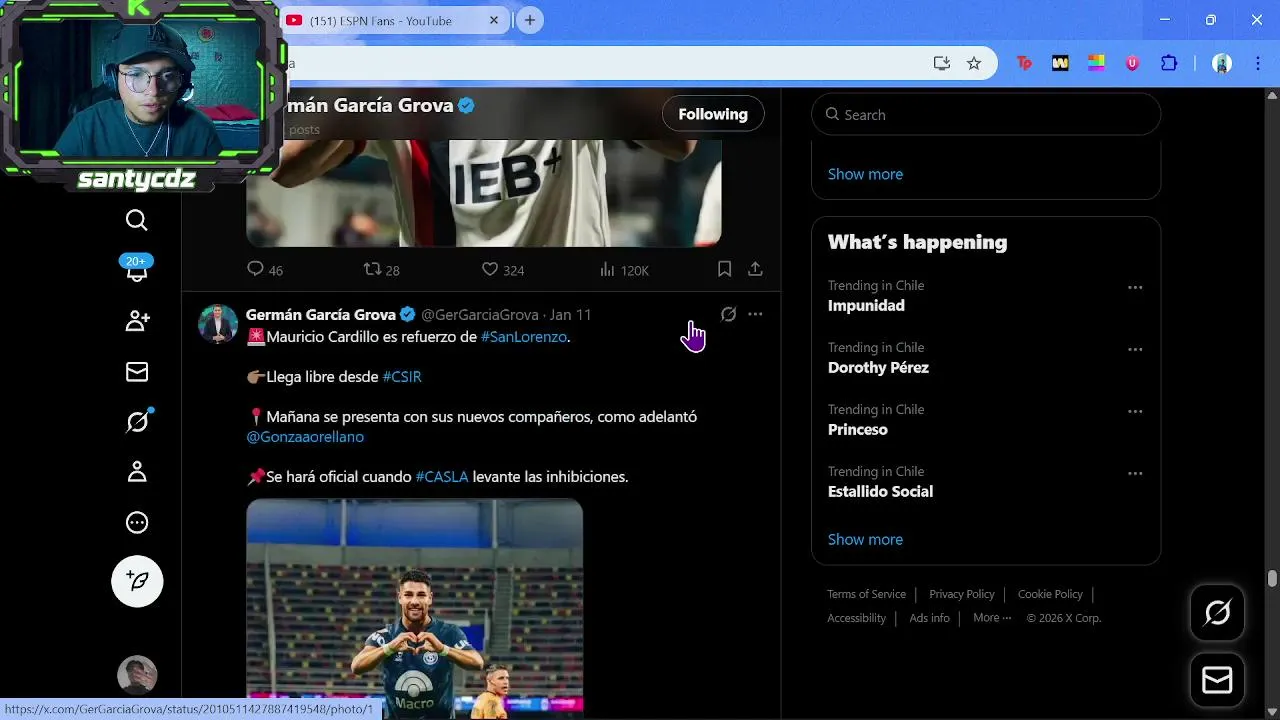Open the Explore search icon in sidebar
Viewport: 1280px width, 720px height.
(x=137, y=220)
